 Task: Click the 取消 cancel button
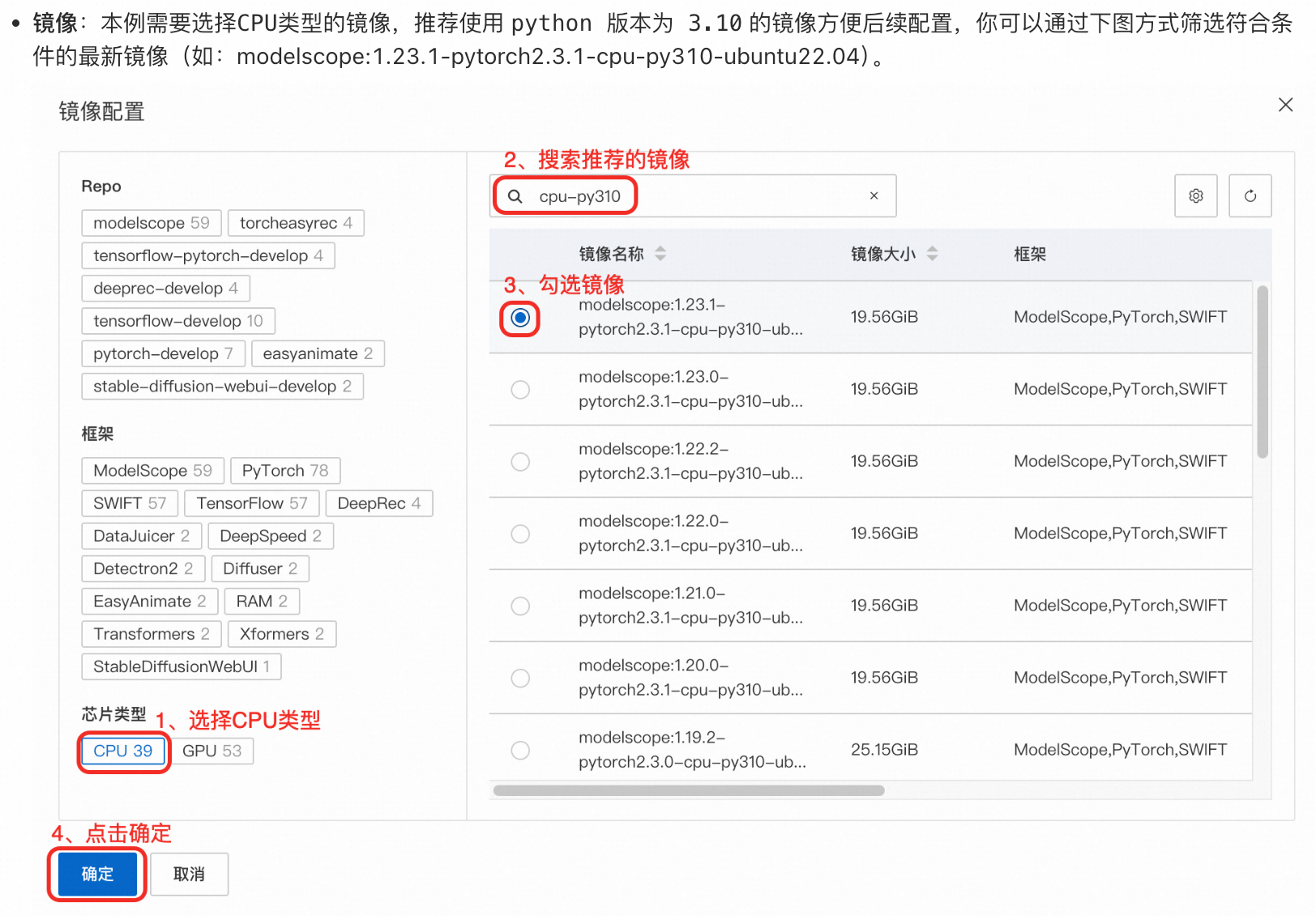tap(189, 874)
